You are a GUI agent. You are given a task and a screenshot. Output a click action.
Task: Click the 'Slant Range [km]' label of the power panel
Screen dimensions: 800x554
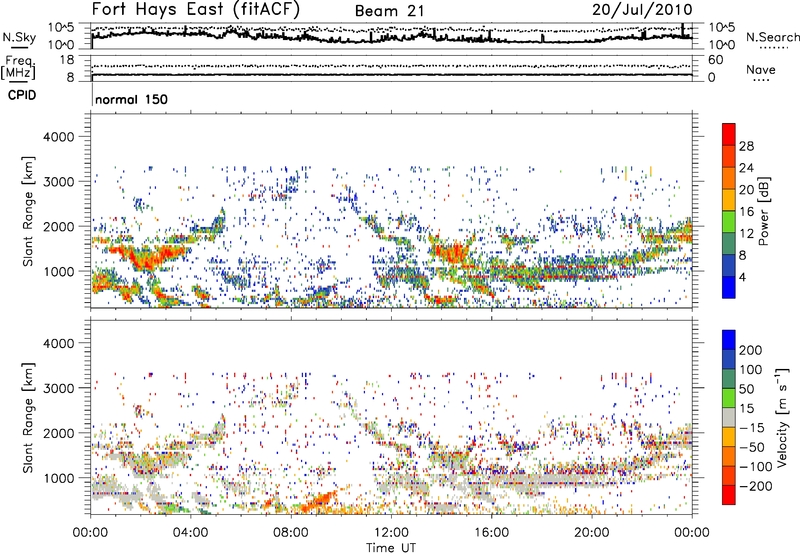[x=28, y=211]
